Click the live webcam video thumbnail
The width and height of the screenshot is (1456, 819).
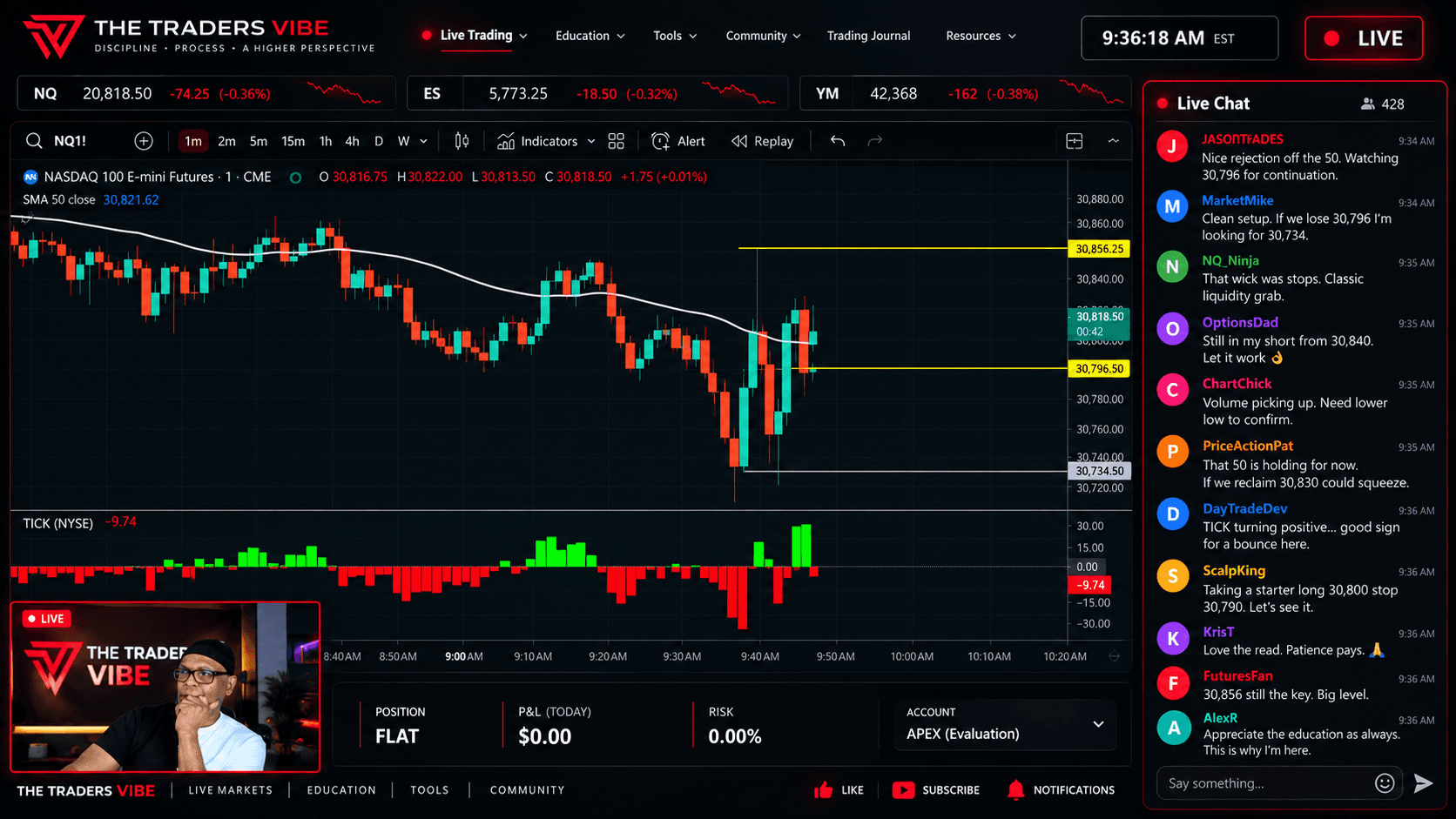(x=165, y=687)
